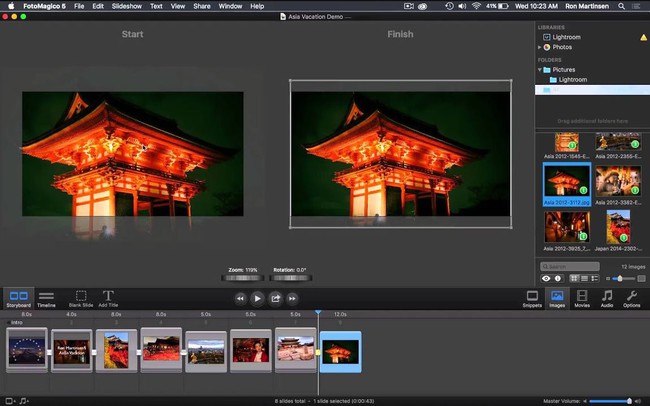This screenshot has width=650, height=406.
Task: Collapse the Pictures folder
Action: [x=540, y=70]
